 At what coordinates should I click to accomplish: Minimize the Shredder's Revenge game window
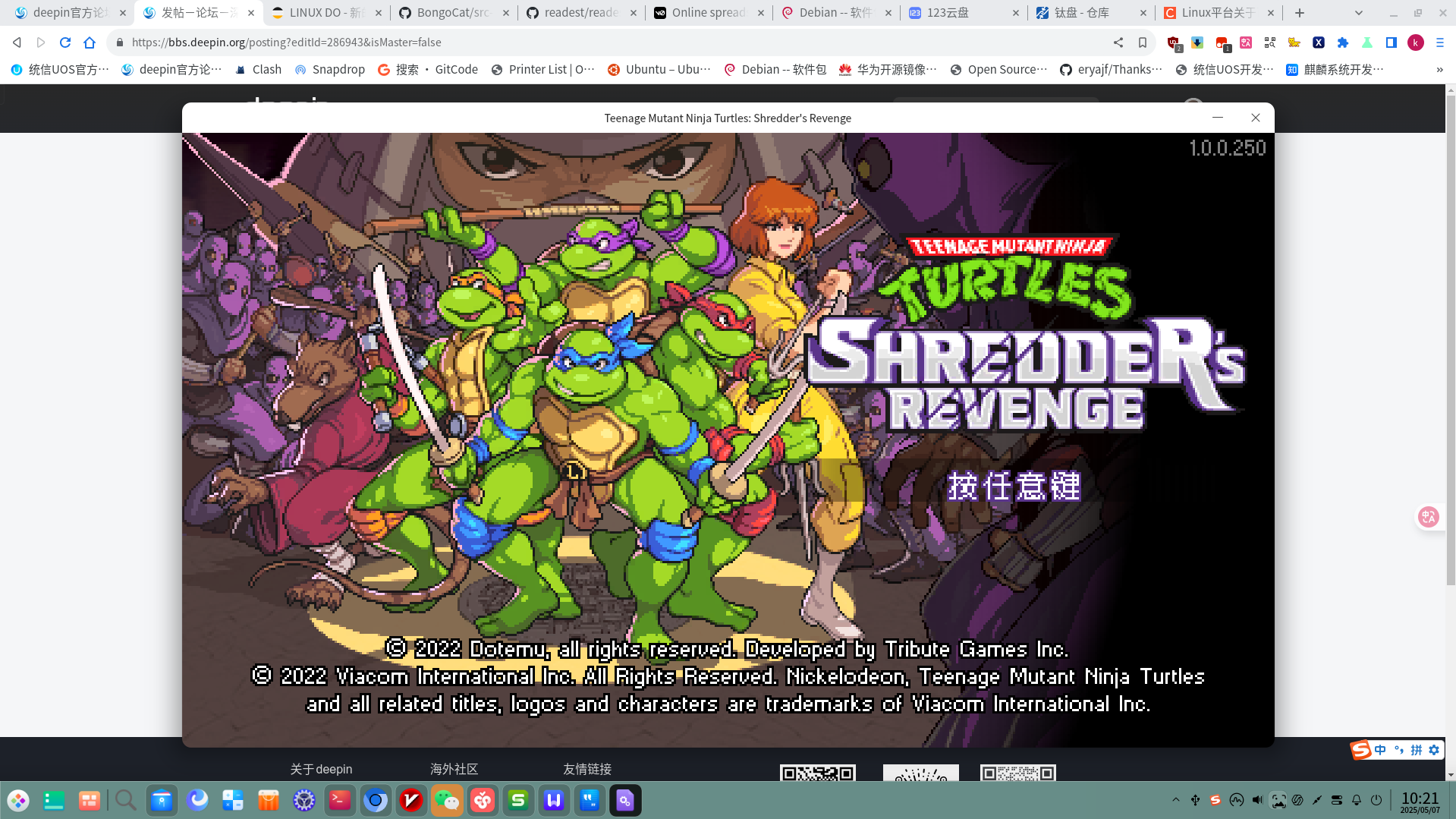1218,118
